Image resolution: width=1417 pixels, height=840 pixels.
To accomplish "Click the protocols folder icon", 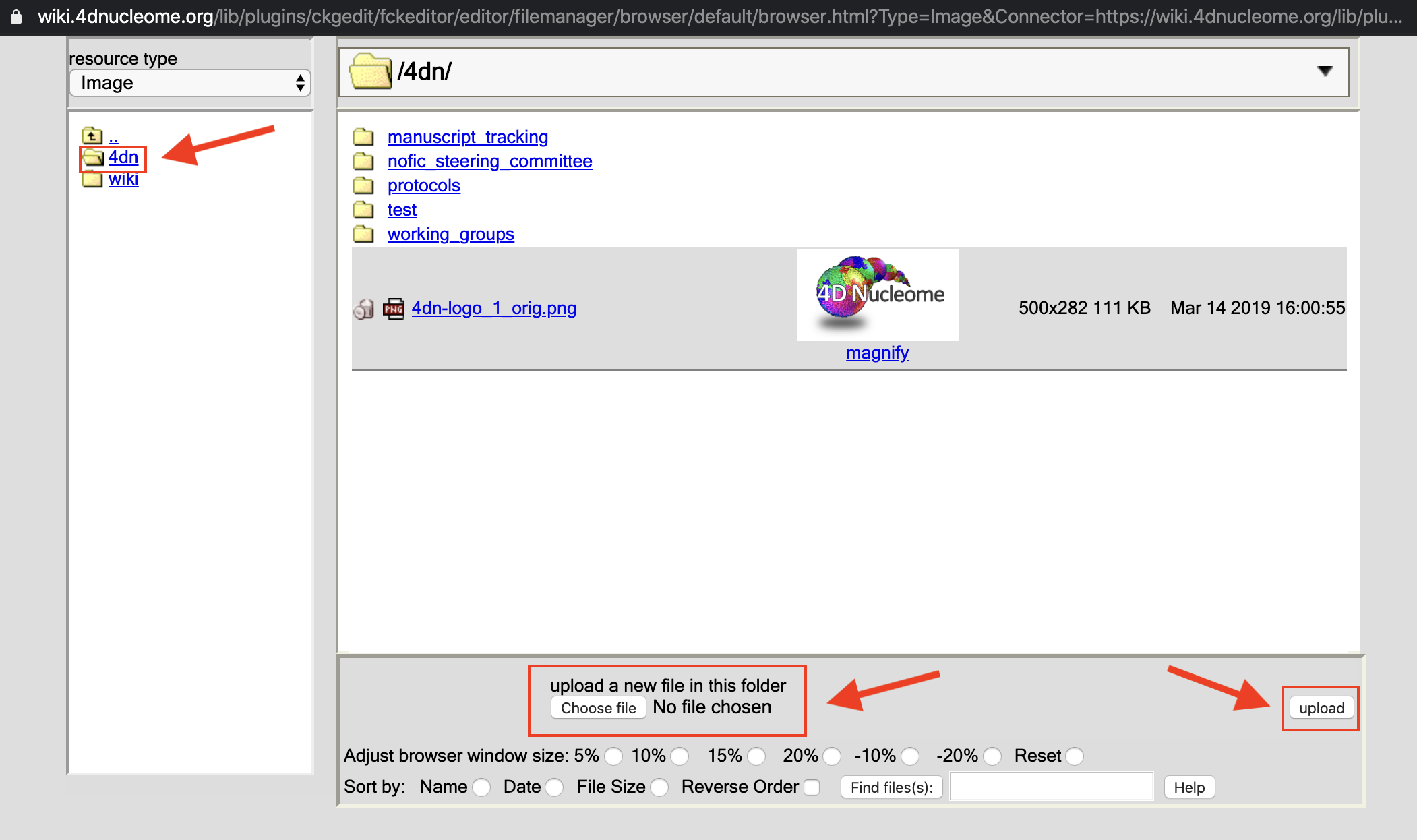I will coord(363,186).
